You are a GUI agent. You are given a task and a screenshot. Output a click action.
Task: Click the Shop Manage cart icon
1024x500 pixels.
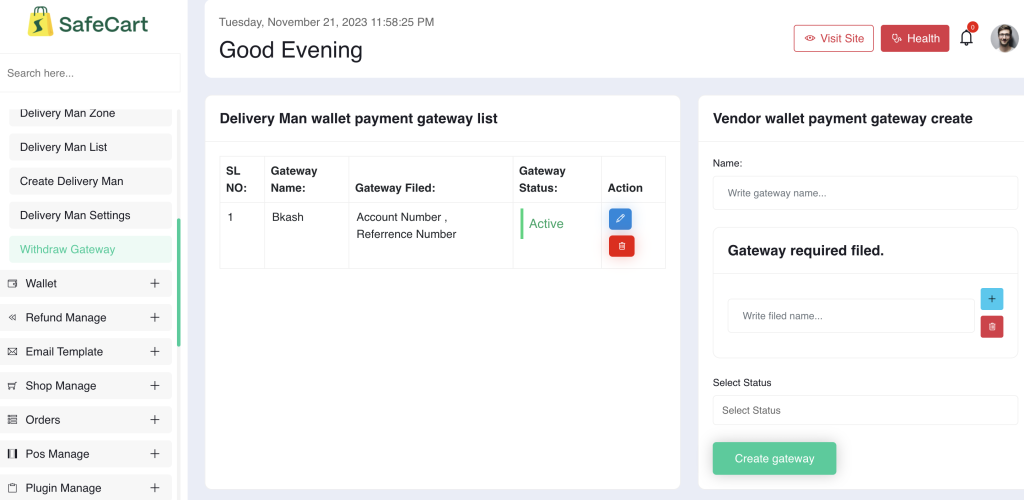click(x=12, y=386)
